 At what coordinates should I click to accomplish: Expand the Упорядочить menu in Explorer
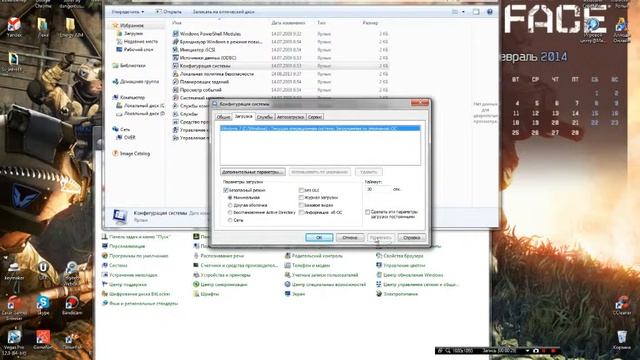point(128,12)
